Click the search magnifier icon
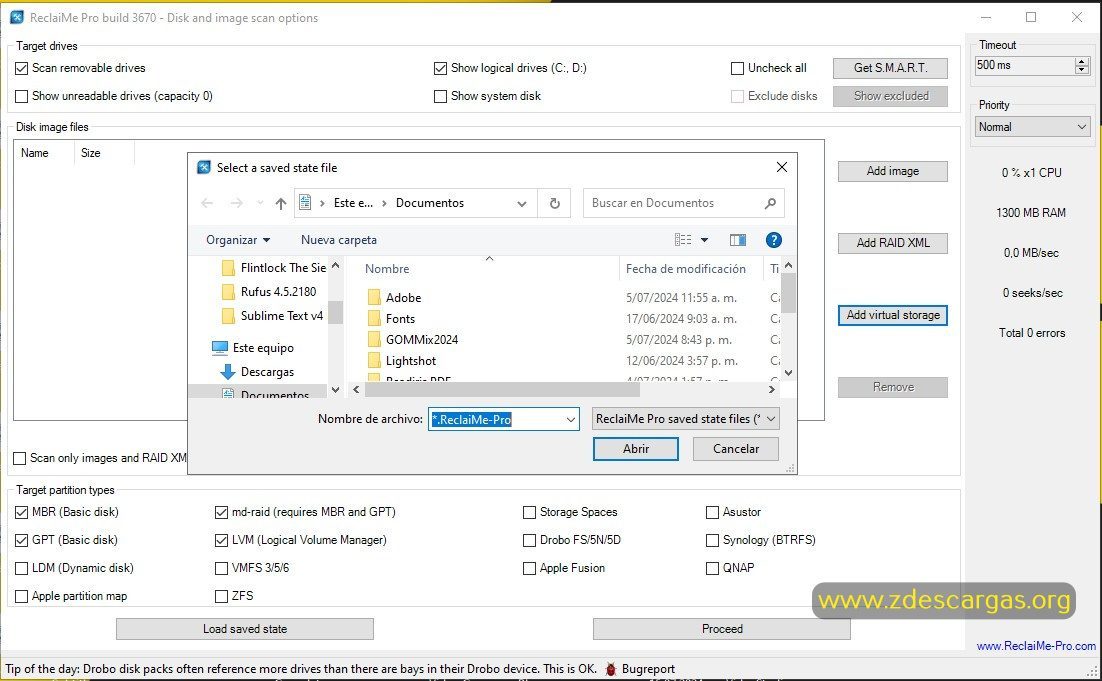Viewport: 1102px width, 681px height. (770, 203)
